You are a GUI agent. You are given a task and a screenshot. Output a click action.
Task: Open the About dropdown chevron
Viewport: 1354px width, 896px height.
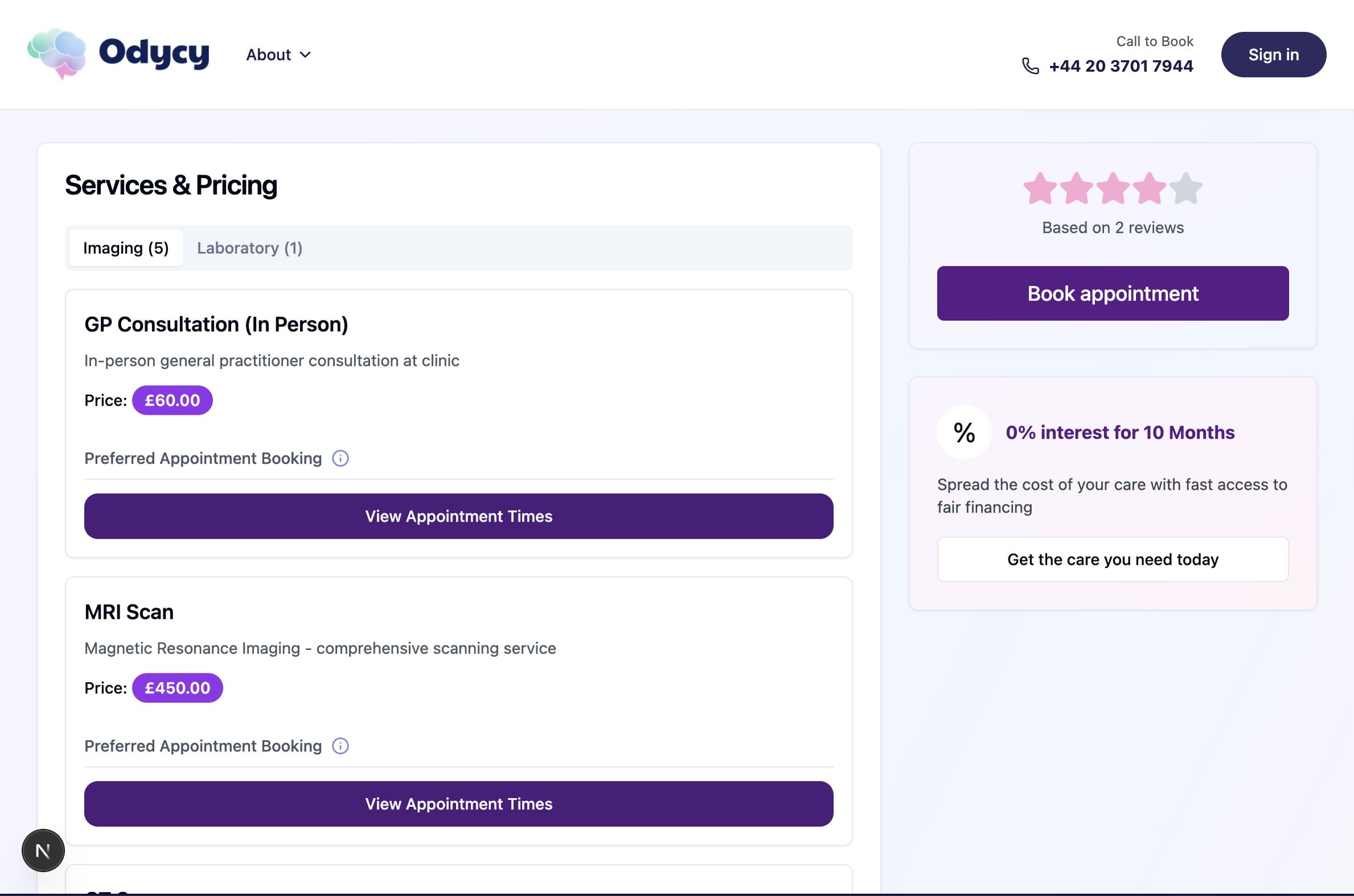tap(306, 55)
